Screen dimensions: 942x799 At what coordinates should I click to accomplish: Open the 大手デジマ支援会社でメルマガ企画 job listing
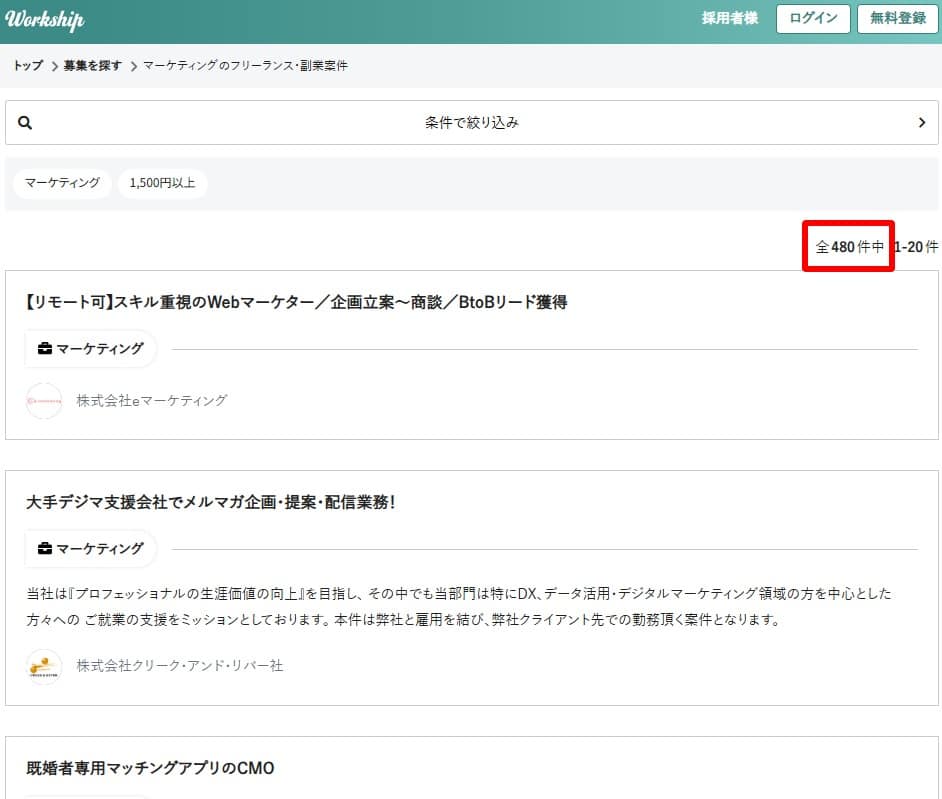point(211,502)
